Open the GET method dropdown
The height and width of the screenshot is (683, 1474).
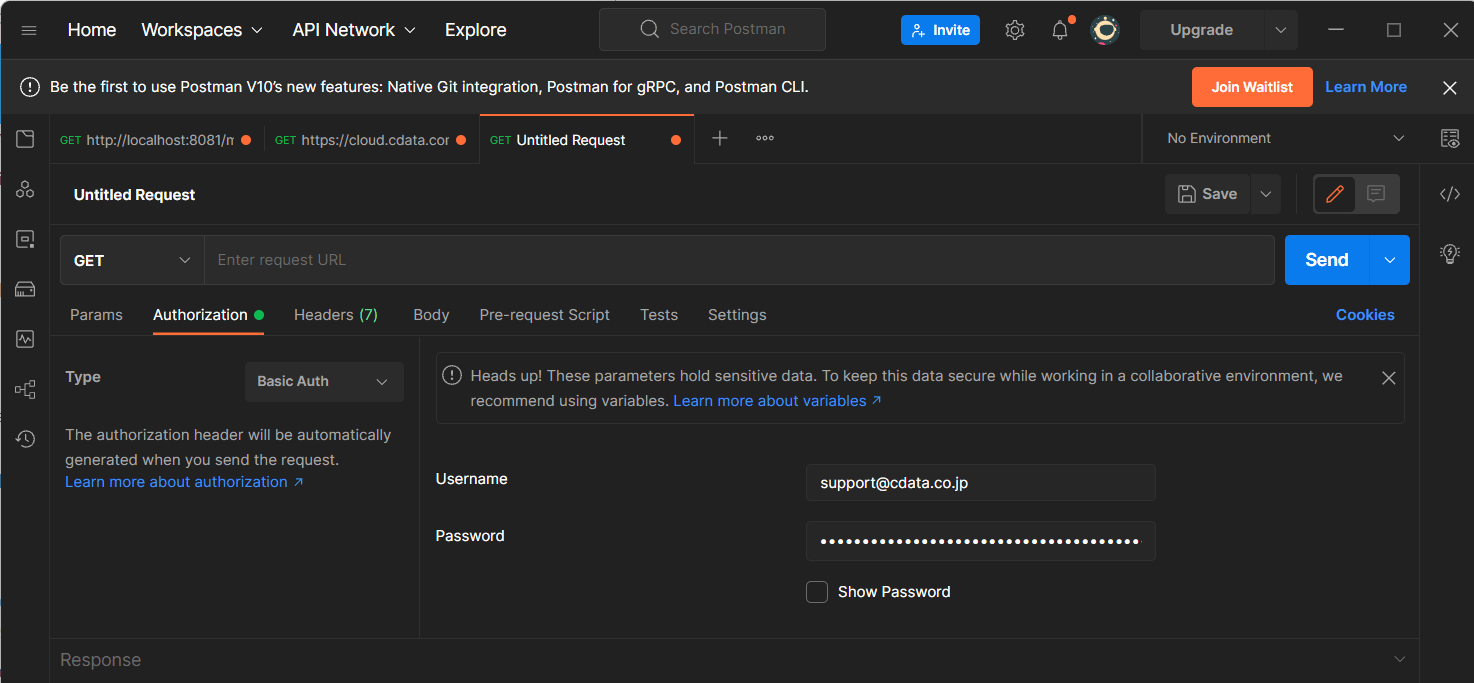coord(132,260)
